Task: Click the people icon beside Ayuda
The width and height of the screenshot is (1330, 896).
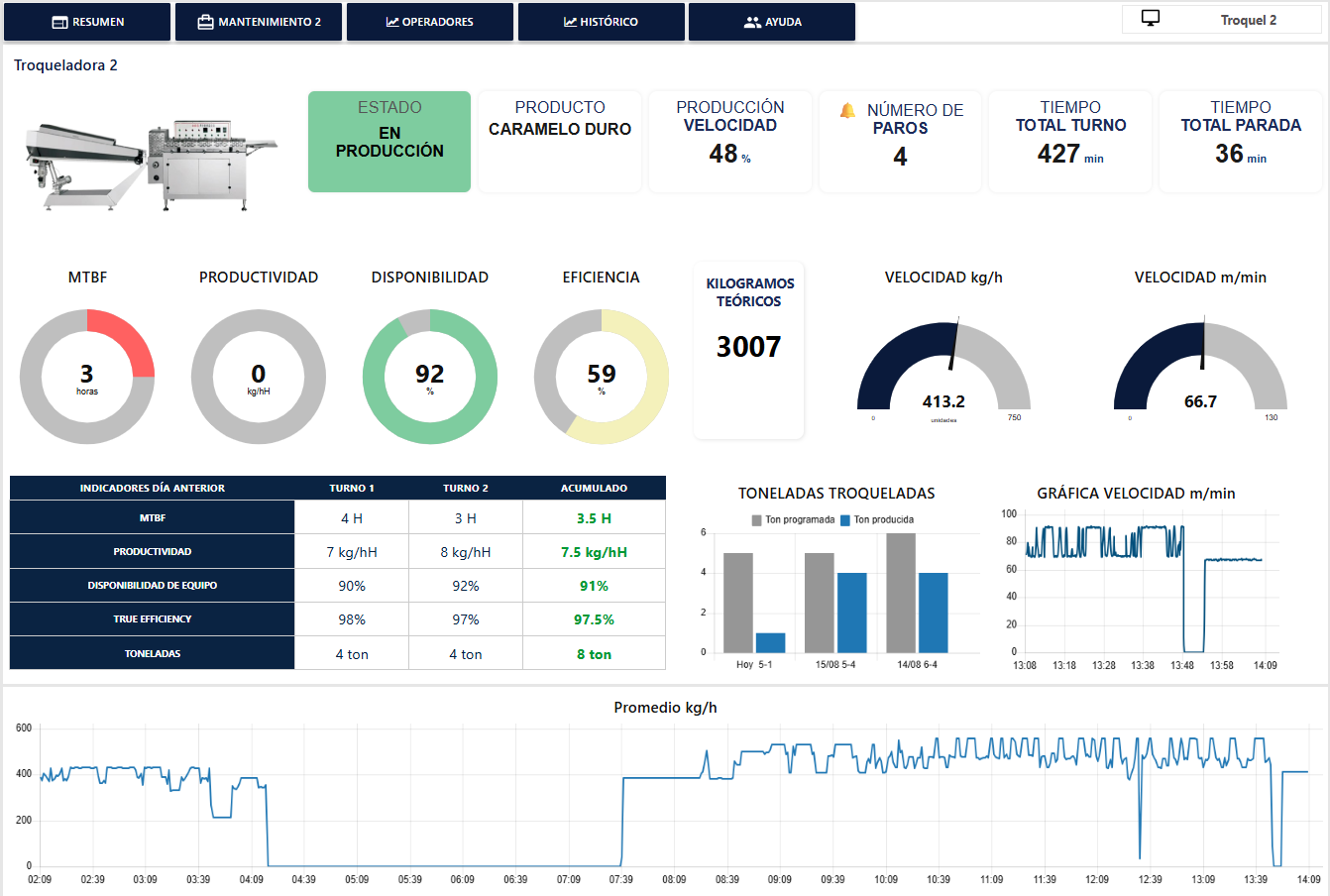Action: [752, 22]
